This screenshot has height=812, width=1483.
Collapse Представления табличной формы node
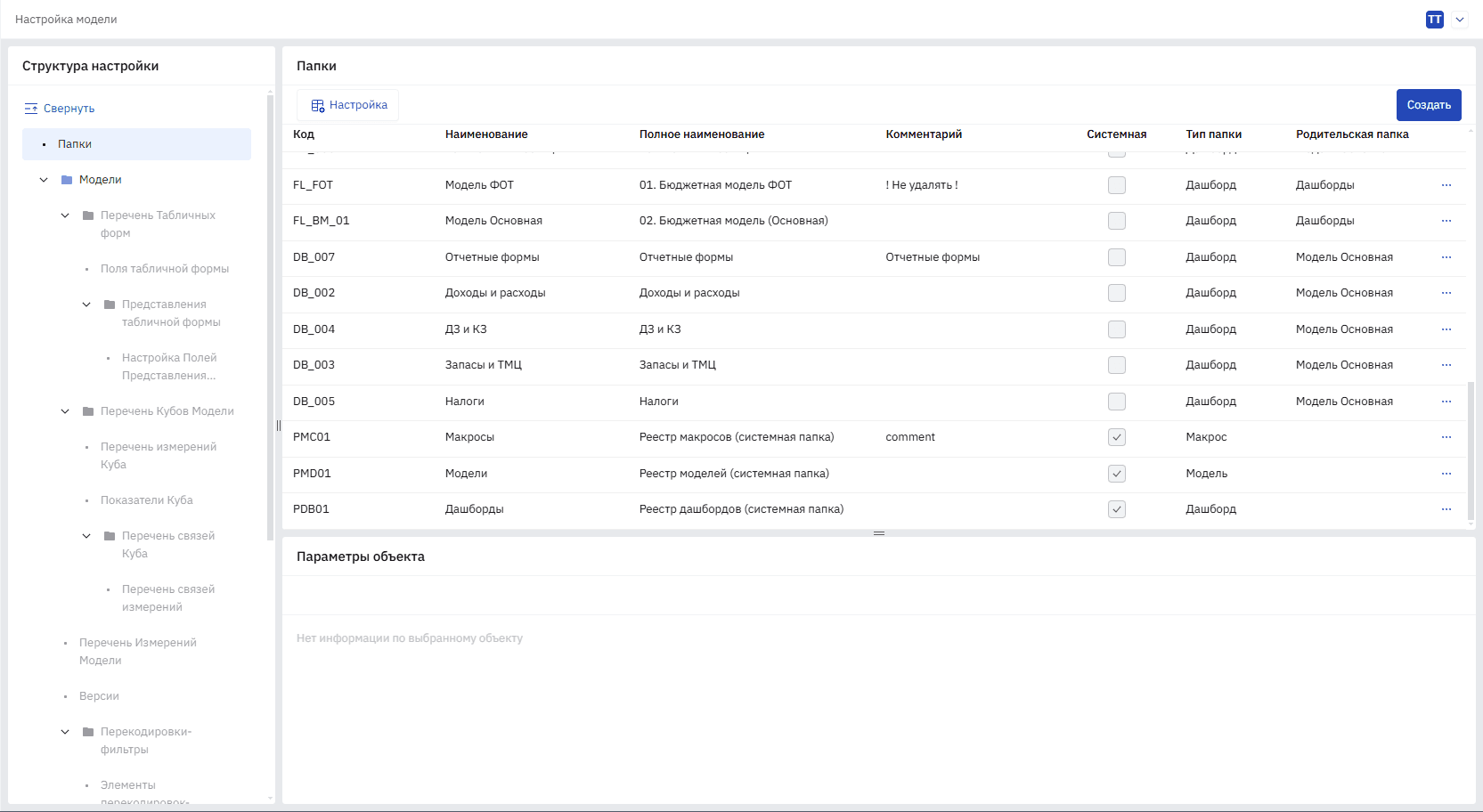click(86, 304)
